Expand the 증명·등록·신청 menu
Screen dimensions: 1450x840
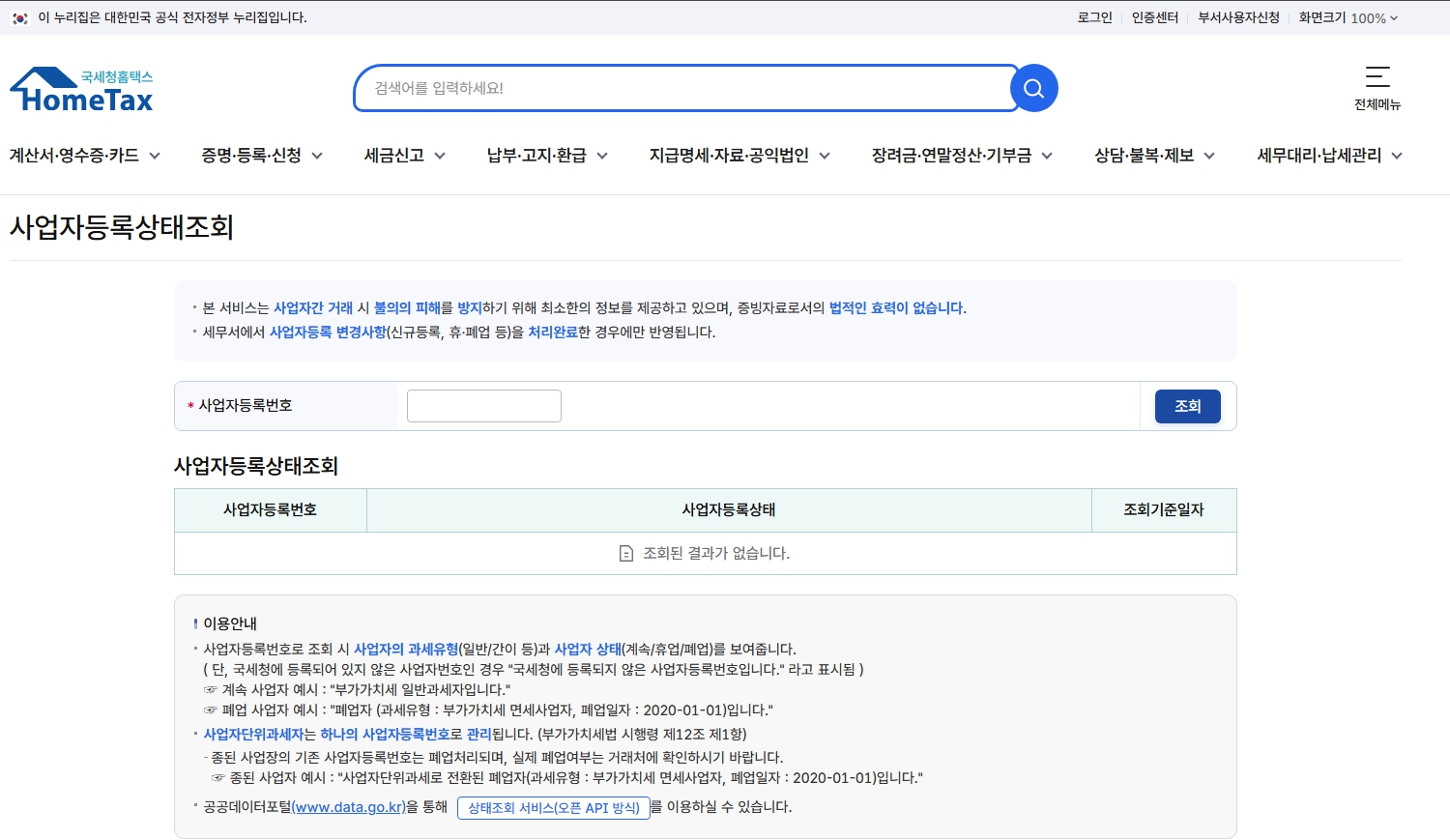[261, 156]
